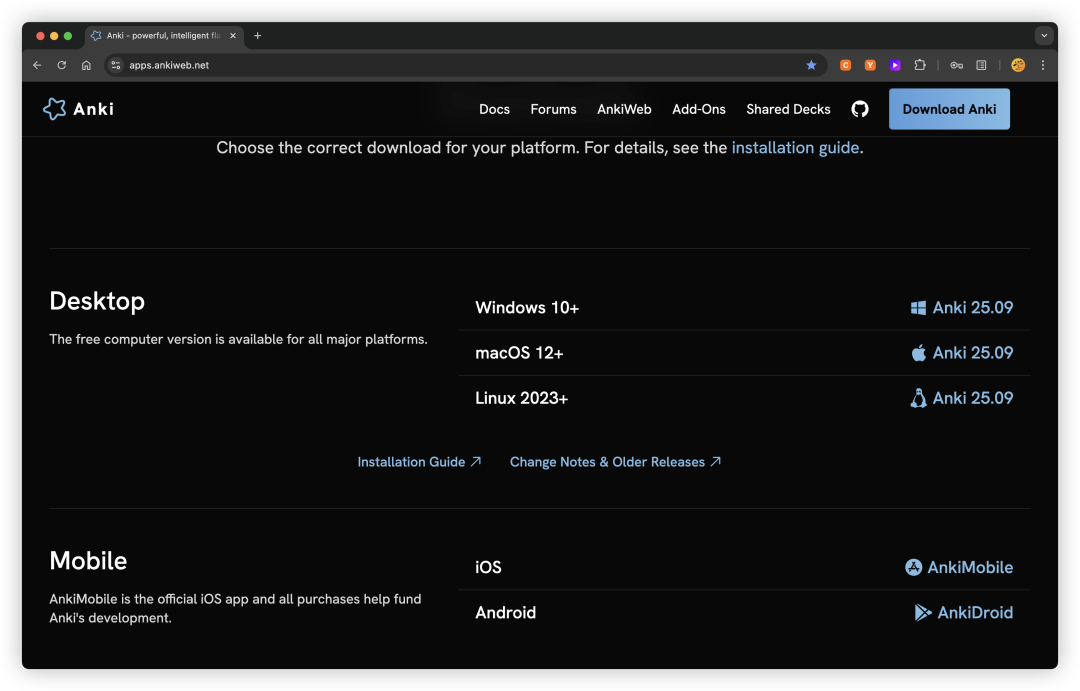Go to browser home page

click(x=87, y=65)
